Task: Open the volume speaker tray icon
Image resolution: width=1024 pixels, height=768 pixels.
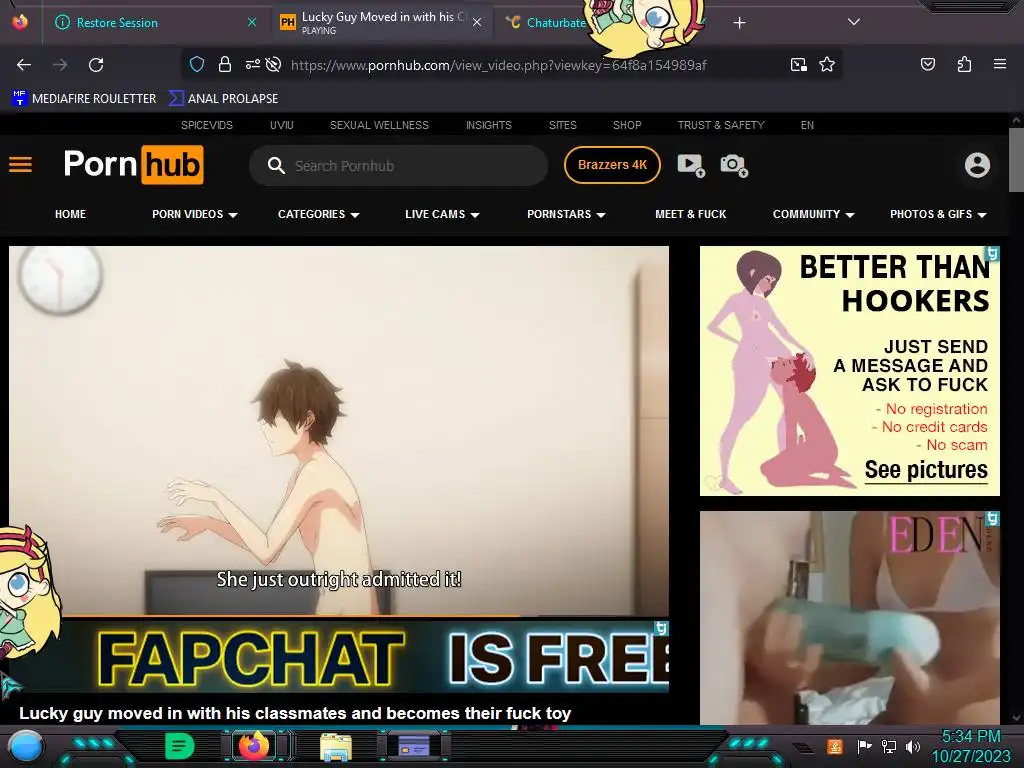Action: pos(912,746)
